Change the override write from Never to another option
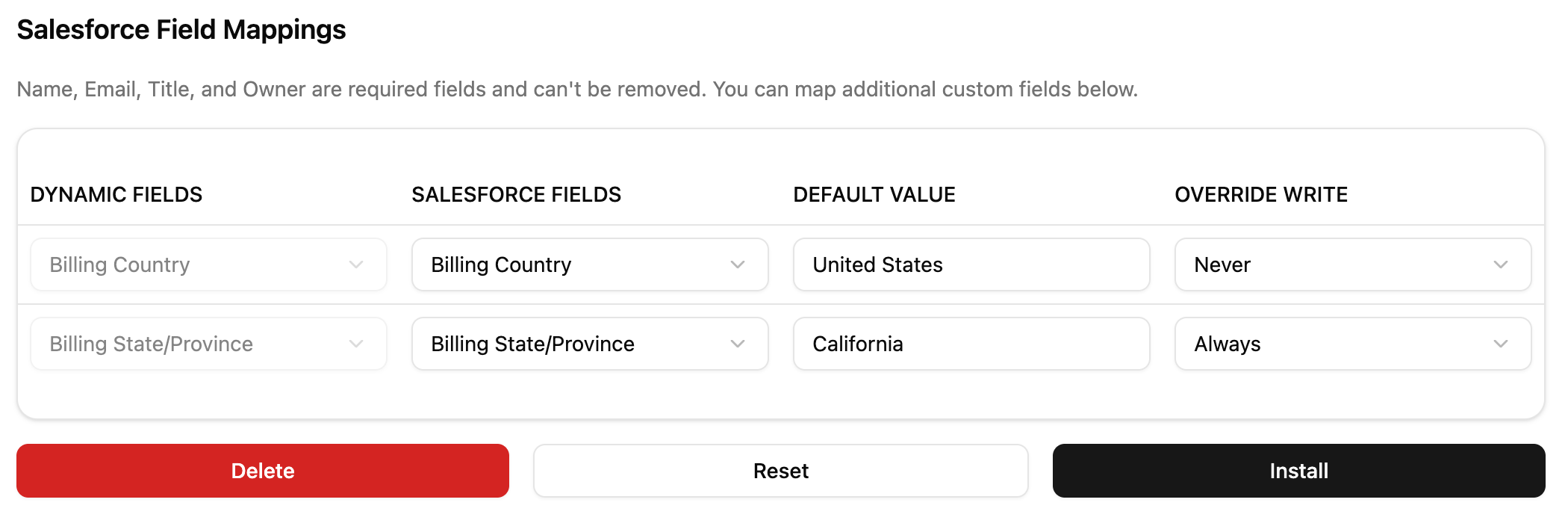The height and width of the screenshot is (529, 1568). click(x=1353, y=264)
